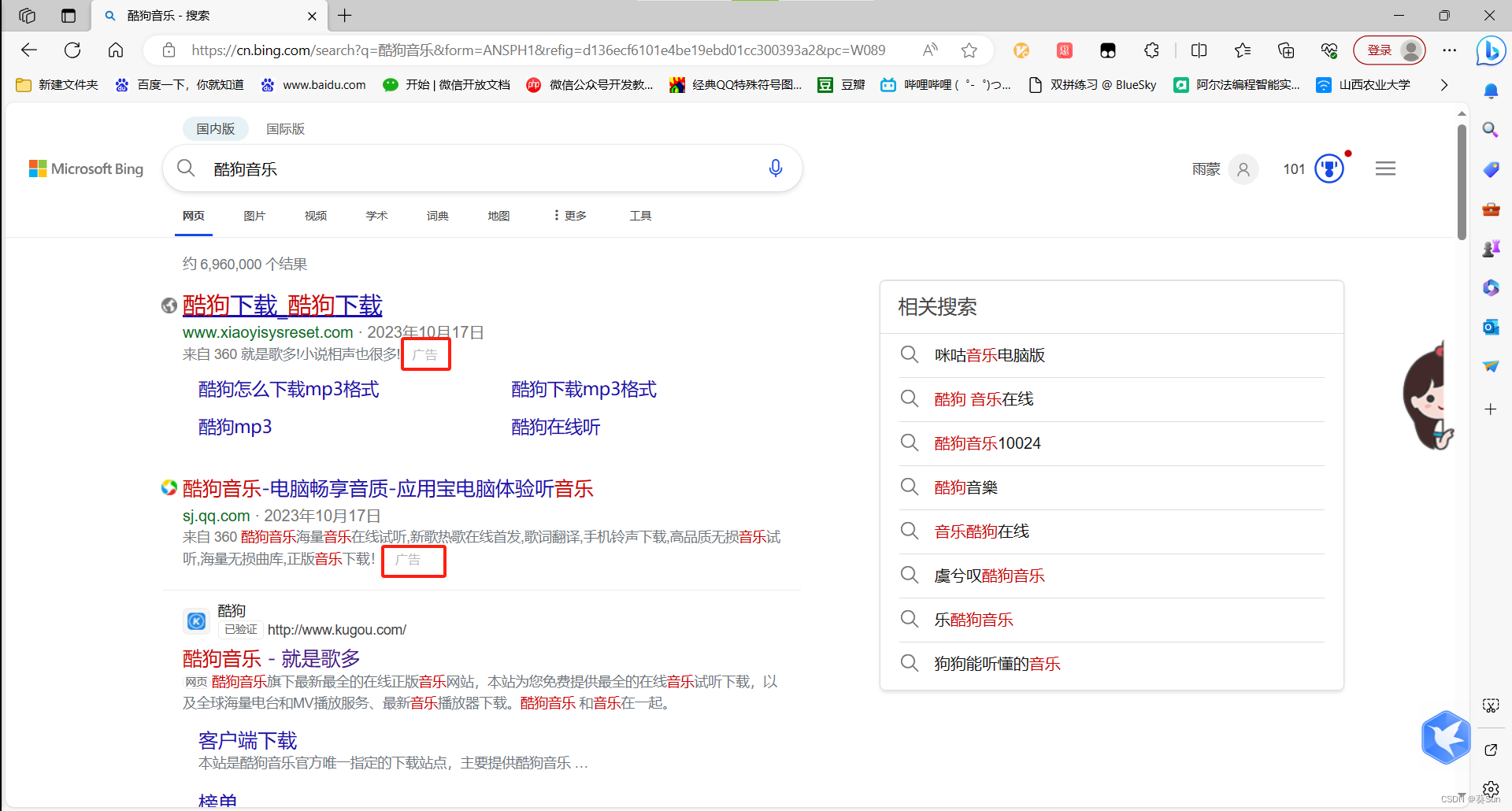The height and width of the screenshot is (811, 1512).
Task: Select the 图片 results tab
Action: pos(254,215)
